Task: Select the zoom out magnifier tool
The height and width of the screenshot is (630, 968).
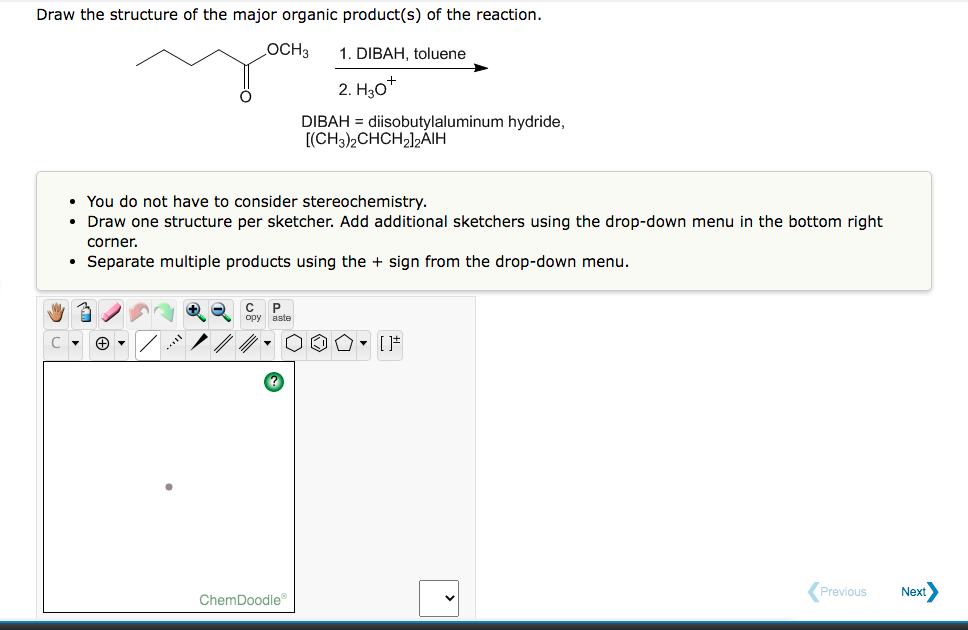Action: point(220,312)
